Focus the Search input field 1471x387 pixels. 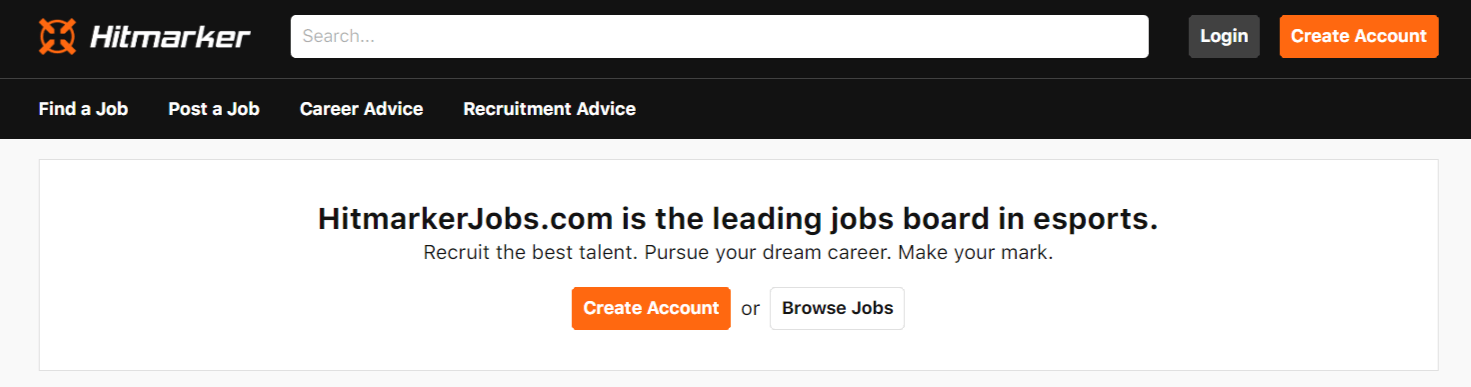(719, 36)
